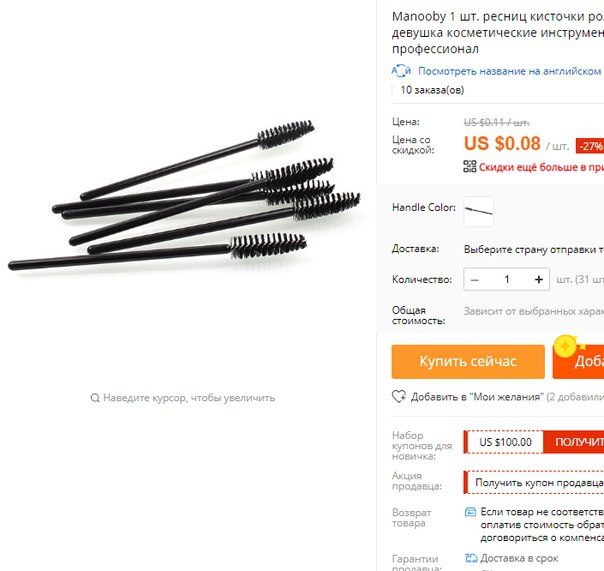This screenshot has height=571, width=604.
Task: Click the on-time delivery guarantee icon
Action: click(x=471, y=558)
